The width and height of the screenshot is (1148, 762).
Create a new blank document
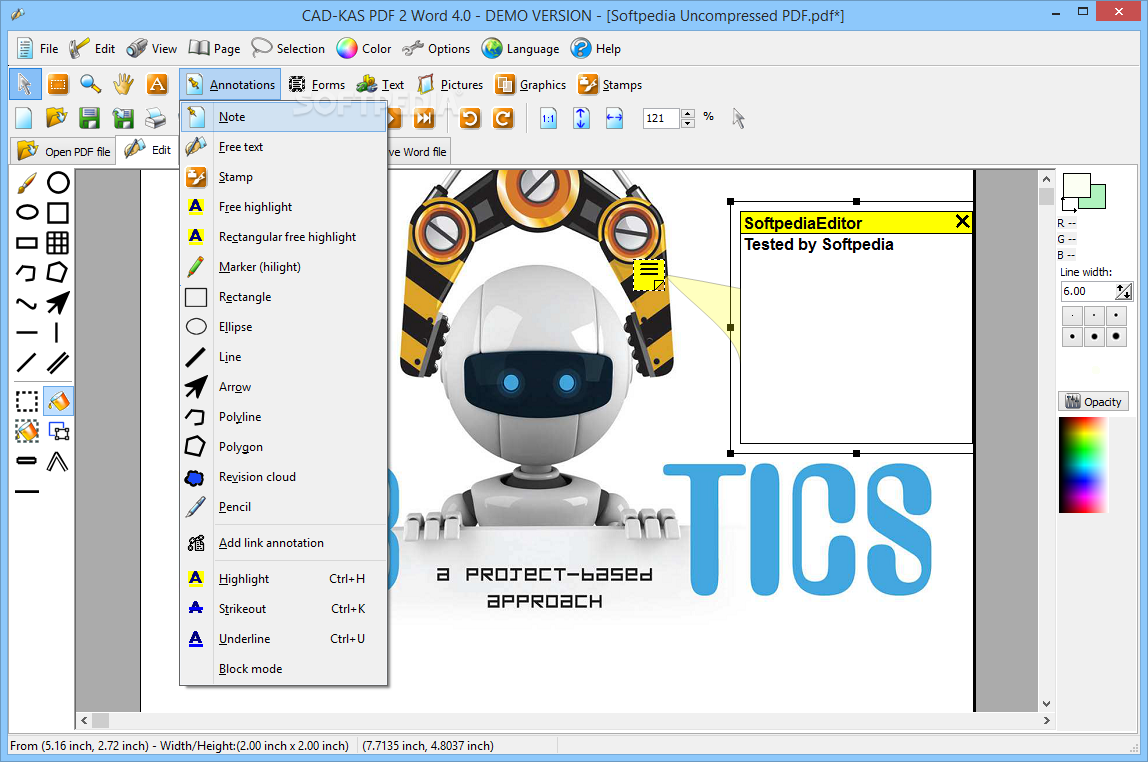coord(24,118)
